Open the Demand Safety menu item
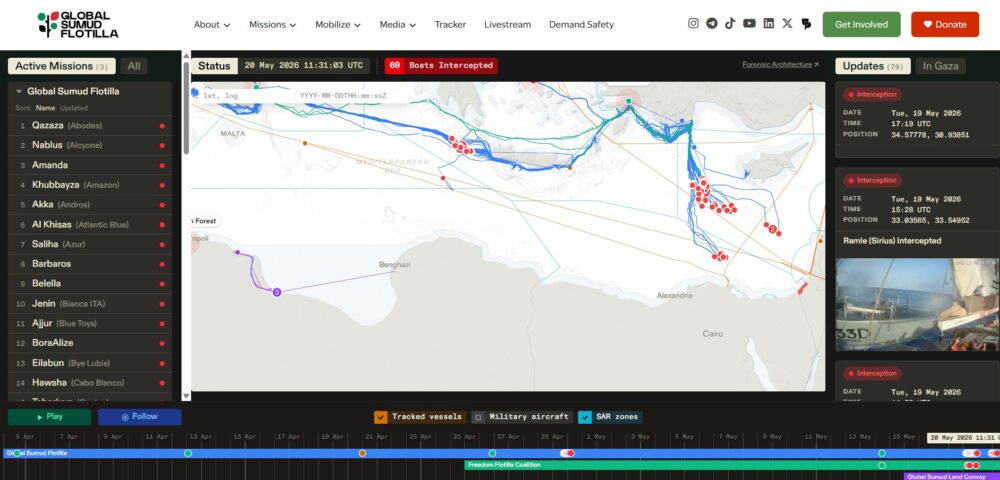Image resolution: width=1000 pixels, height=480 pixels. pos(581,24)
